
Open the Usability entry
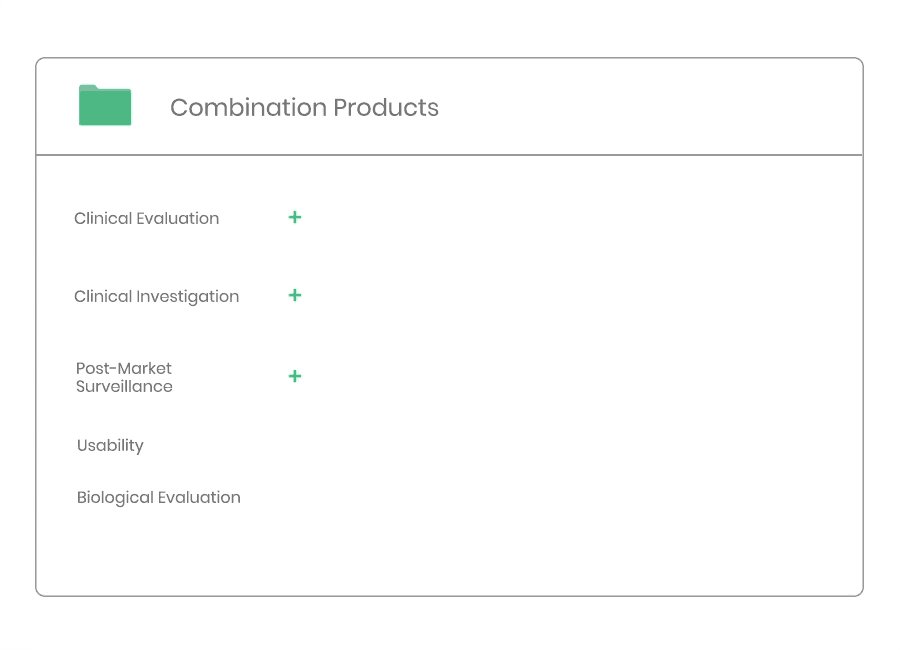point(110,446)
